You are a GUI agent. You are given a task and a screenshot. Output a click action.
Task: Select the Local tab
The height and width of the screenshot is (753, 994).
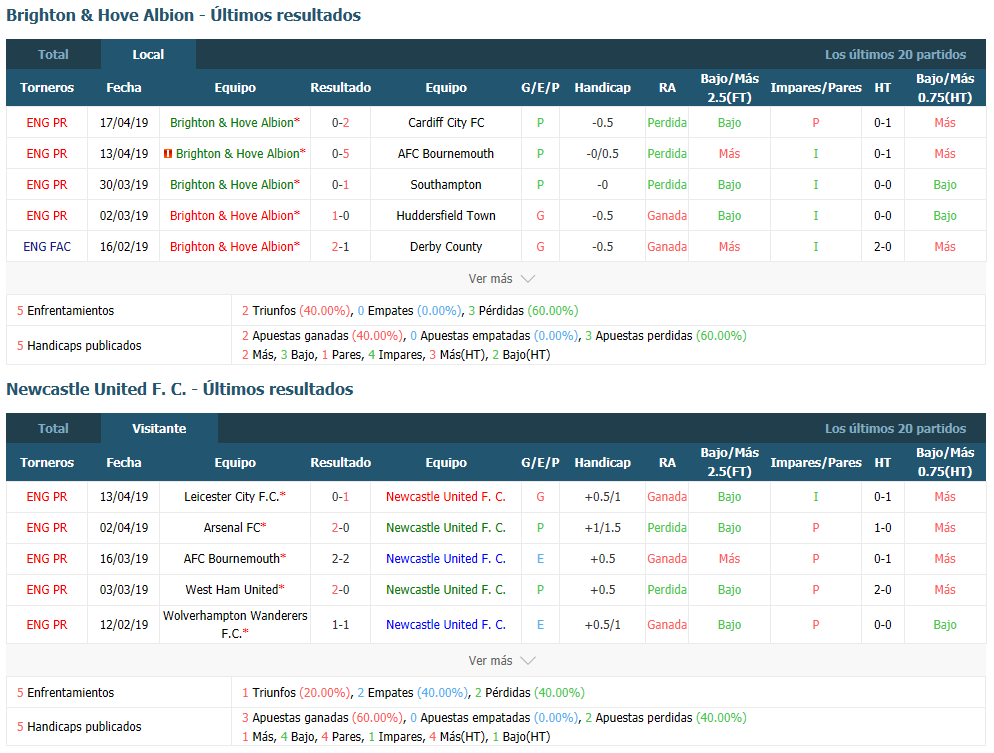coord(148,55)
